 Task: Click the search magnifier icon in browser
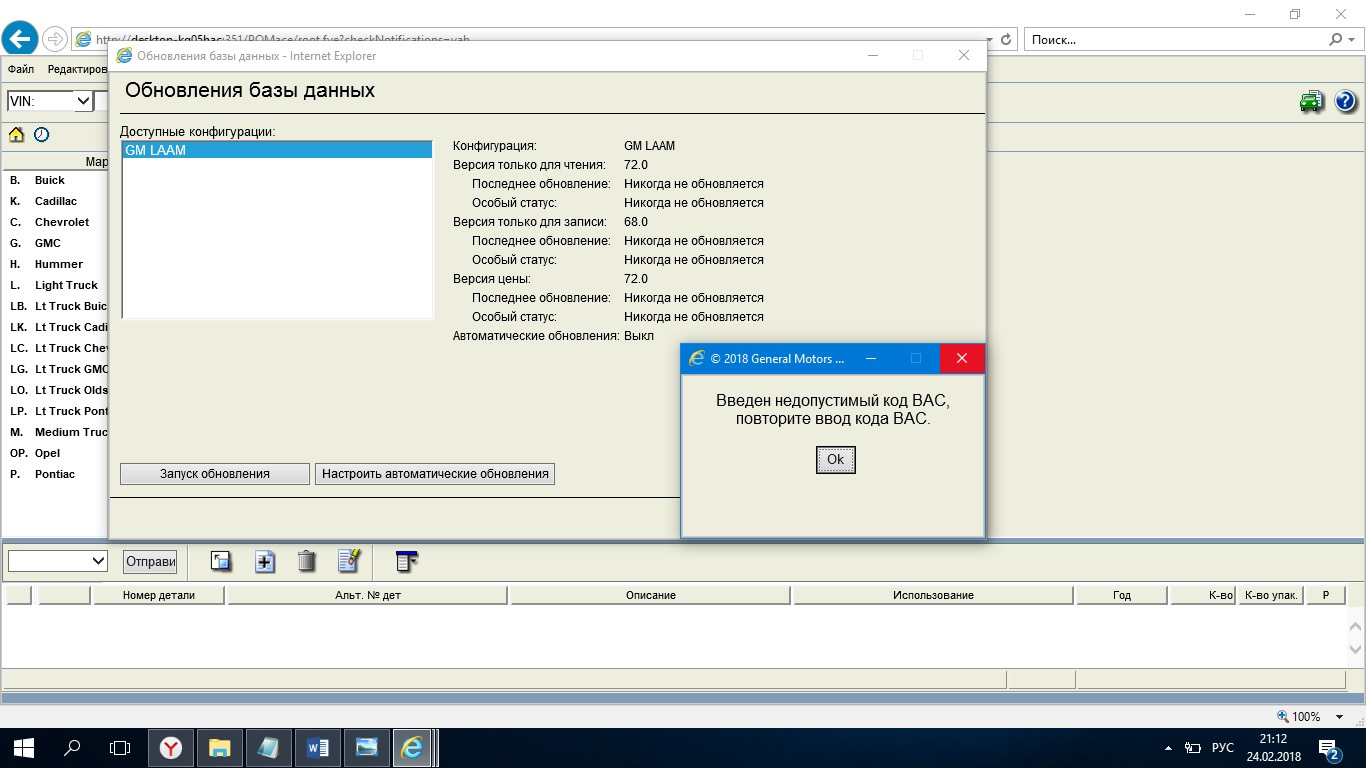coord(1336,40)
